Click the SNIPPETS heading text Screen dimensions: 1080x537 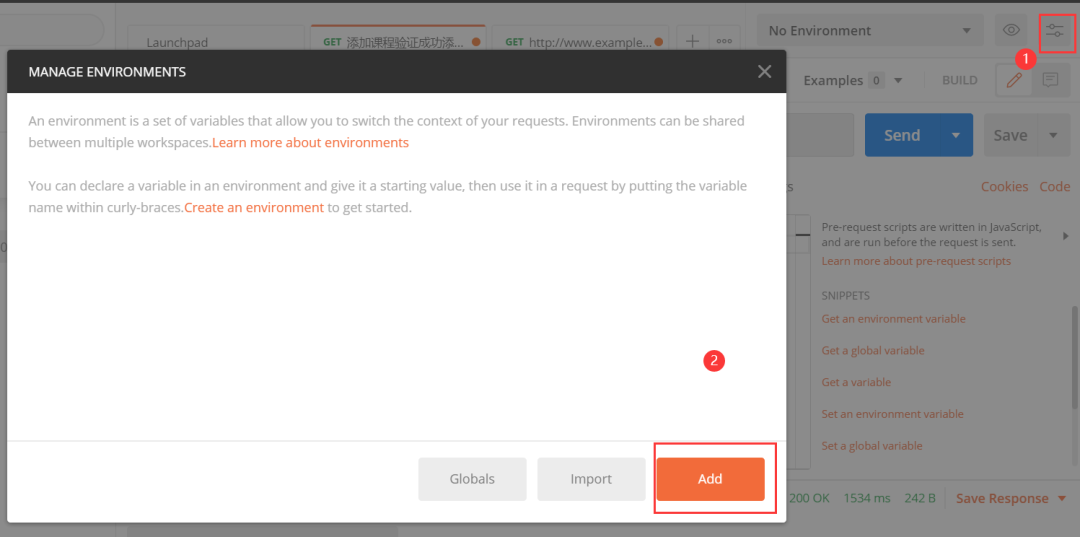click(846, 295)
